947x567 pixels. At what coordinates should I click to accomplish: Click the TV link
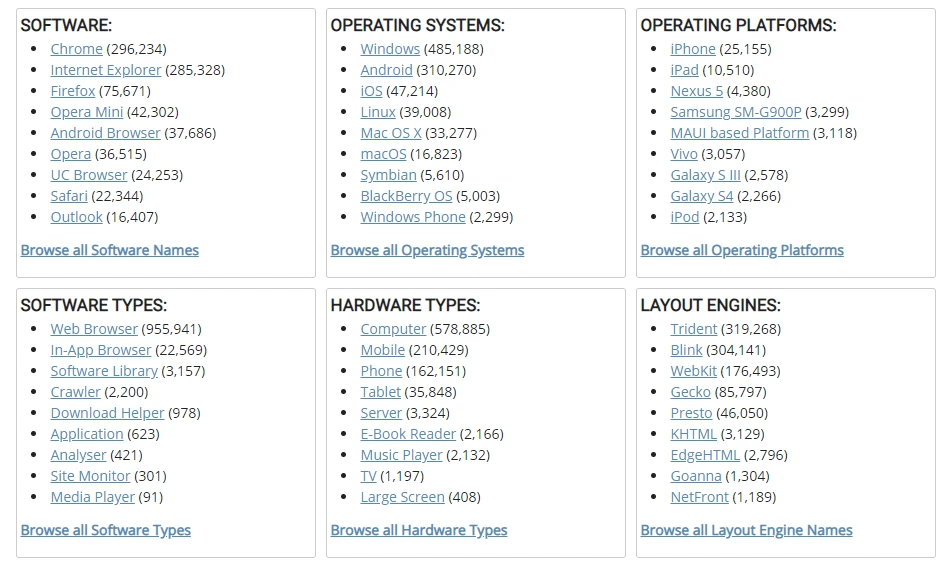pyautogui.click(x=368, y=476)
